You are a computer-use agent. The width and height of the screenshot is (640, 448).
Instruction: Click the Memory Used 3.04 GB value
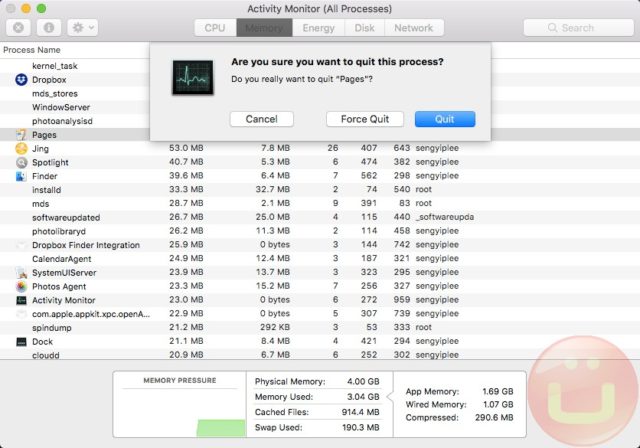(x=363, y=397)
